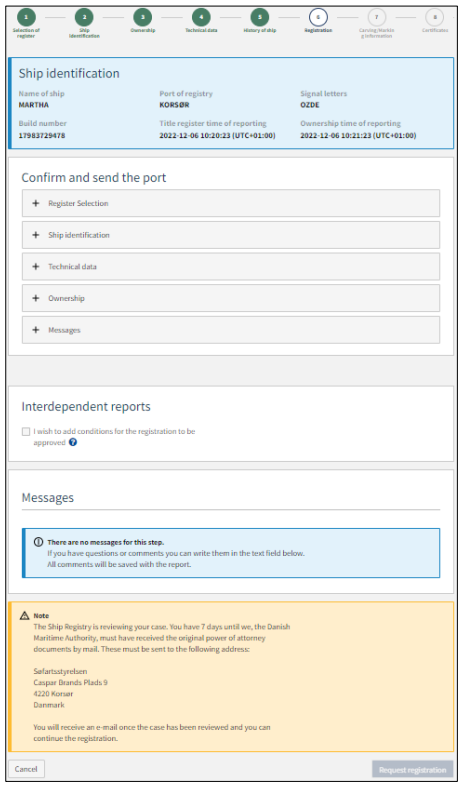Tick the add conditions for registration checkbox
This screenshot has width=466, height=791.
[x=26, y=431]
